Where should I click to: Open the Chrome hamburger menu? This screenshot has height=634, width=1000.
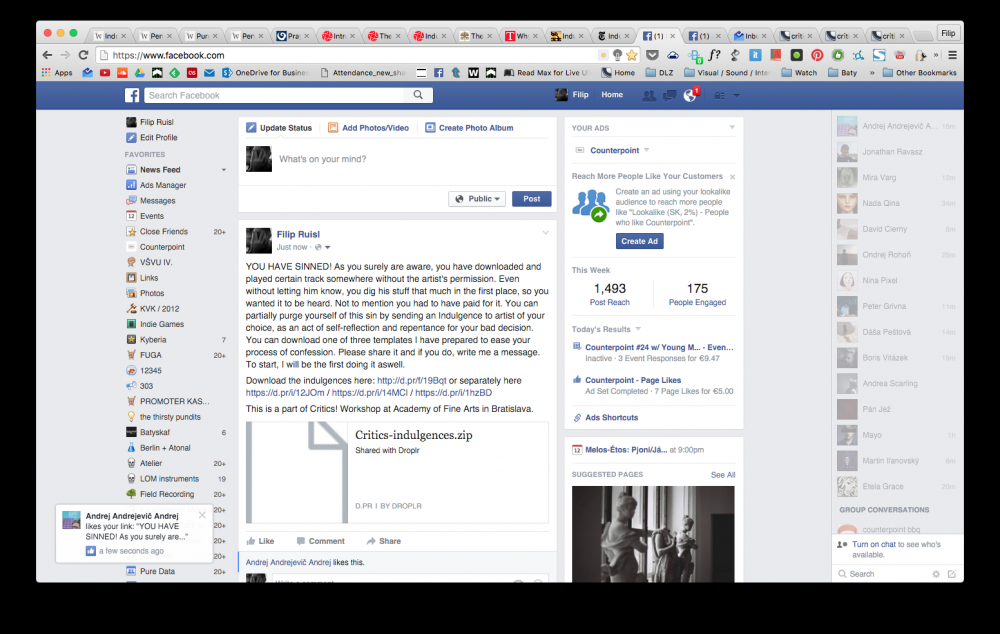pos(952,55)
